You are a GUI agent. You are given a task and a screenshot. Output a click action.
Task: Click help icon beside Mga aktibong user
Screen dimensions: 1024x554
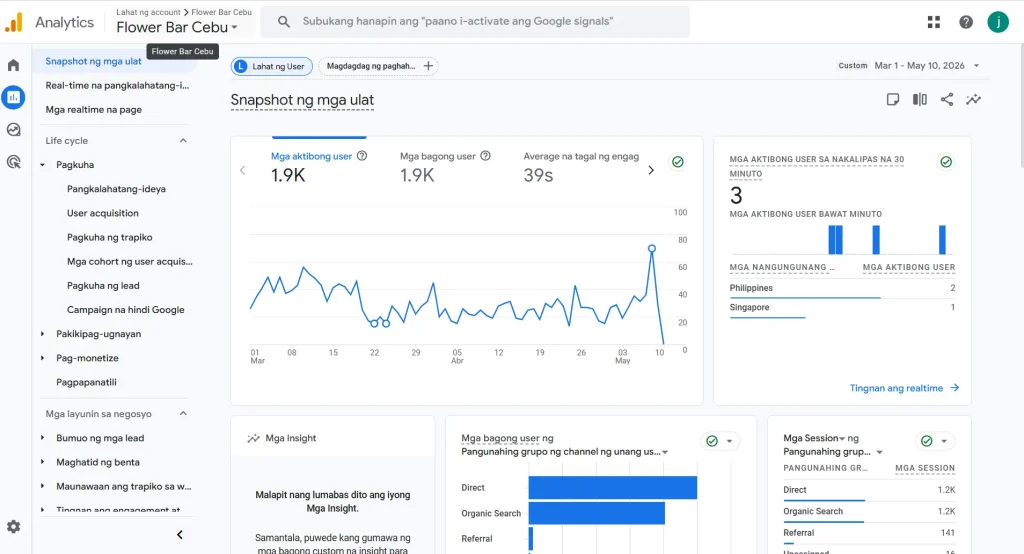click(x=362, y=156)
